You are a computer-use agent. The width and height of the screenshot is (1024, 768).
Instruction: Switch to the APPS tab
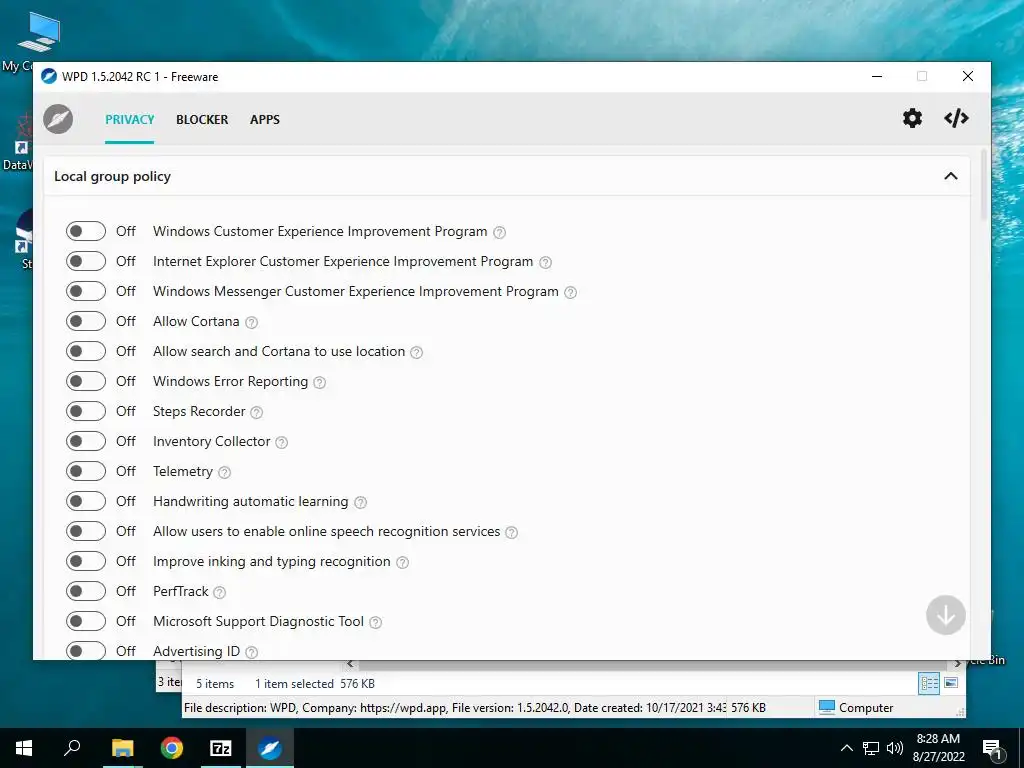click(x=264, y=120)
